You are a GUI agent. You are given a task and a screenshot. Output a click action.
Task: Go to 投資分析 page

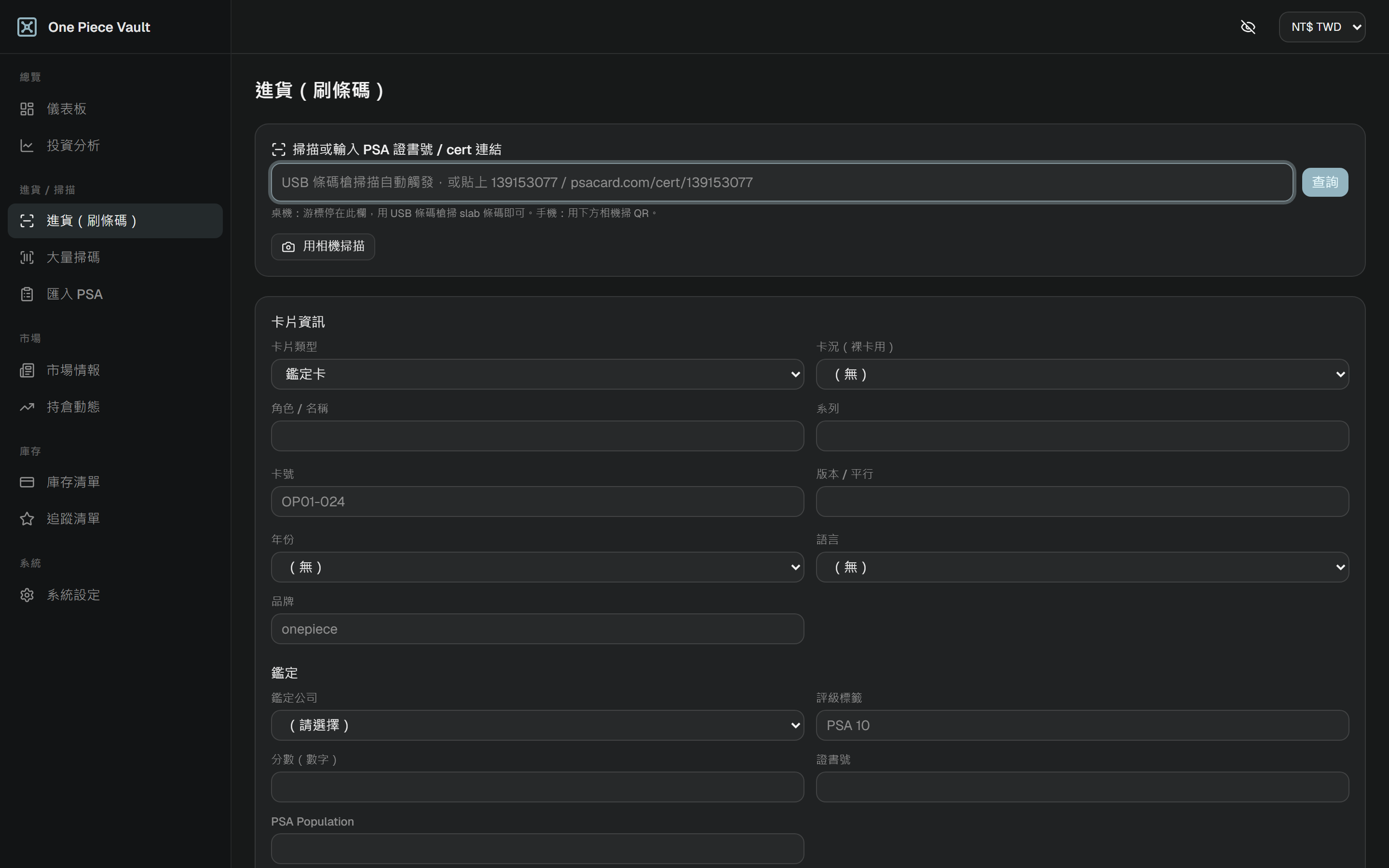click(115, 146)
